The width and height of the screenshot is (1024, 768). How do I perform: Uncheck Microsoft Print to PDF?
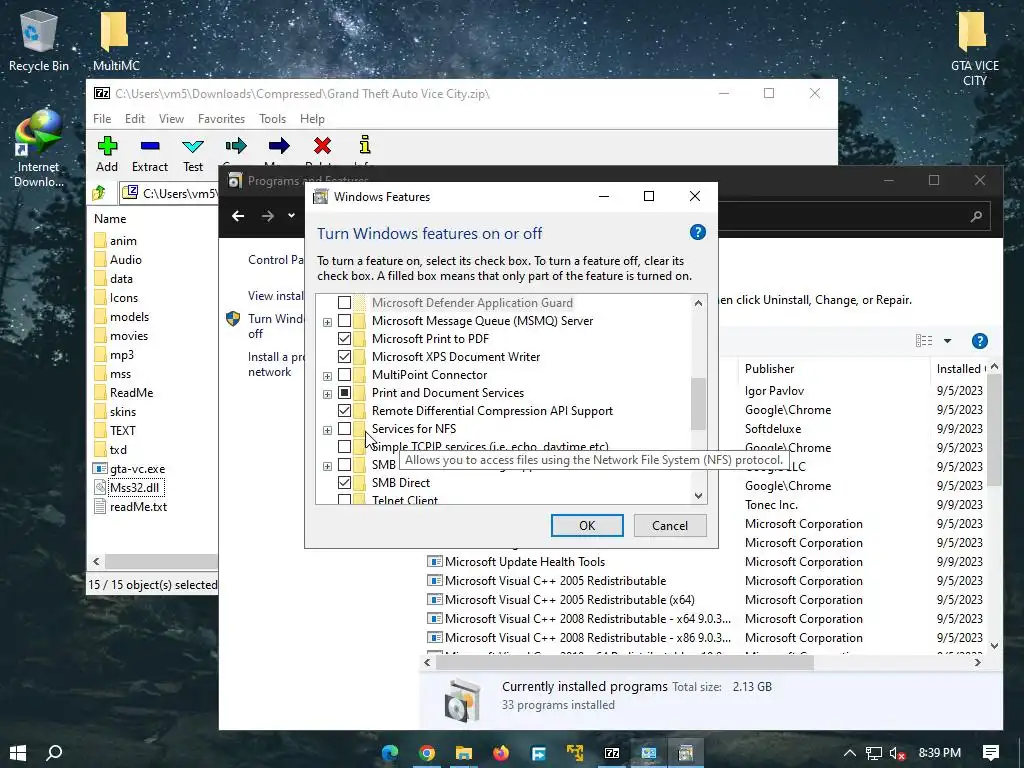click(x=344, y=338)
